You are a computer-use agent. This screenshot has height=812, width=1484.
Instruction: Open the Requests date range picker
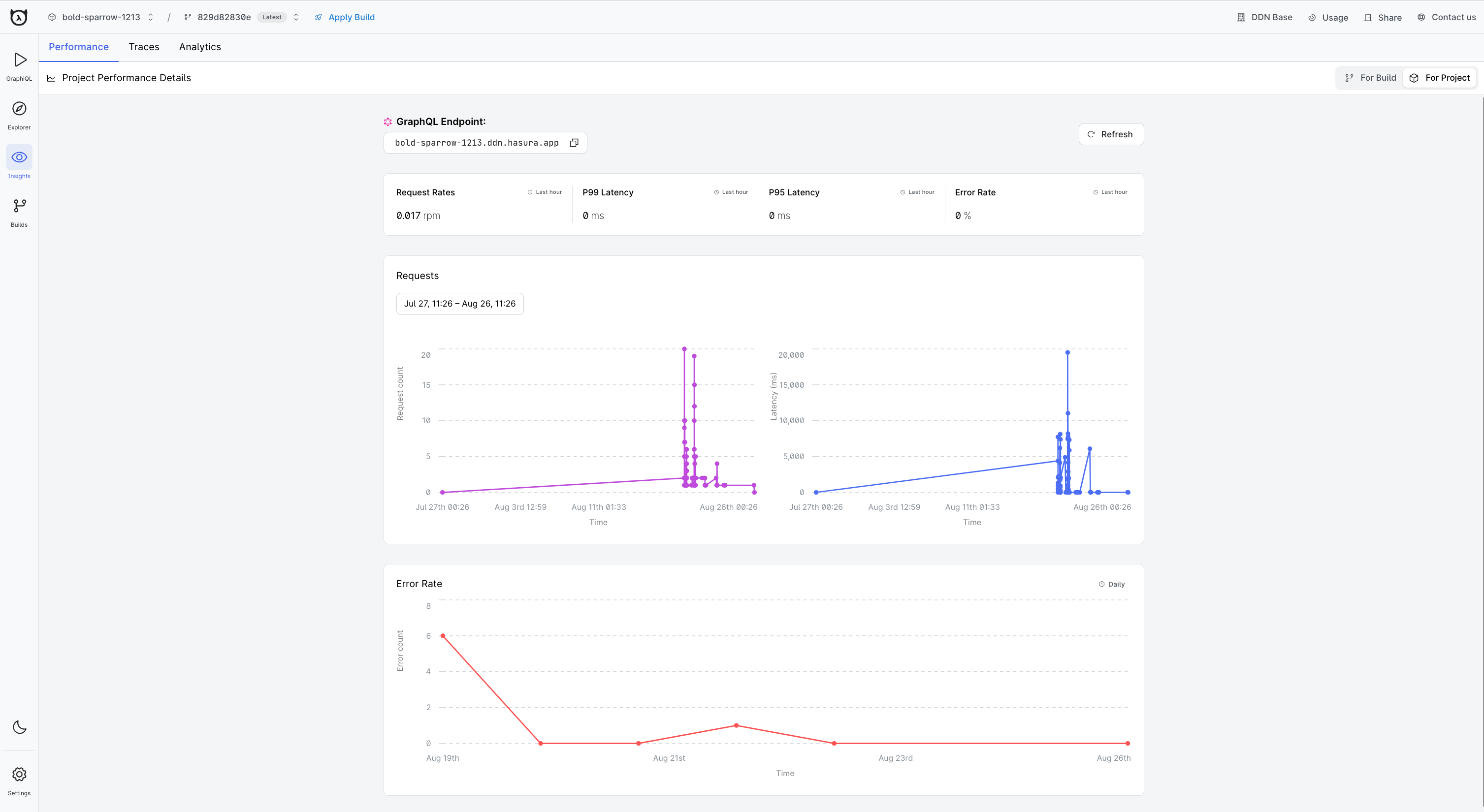click(x=460, y=304)
